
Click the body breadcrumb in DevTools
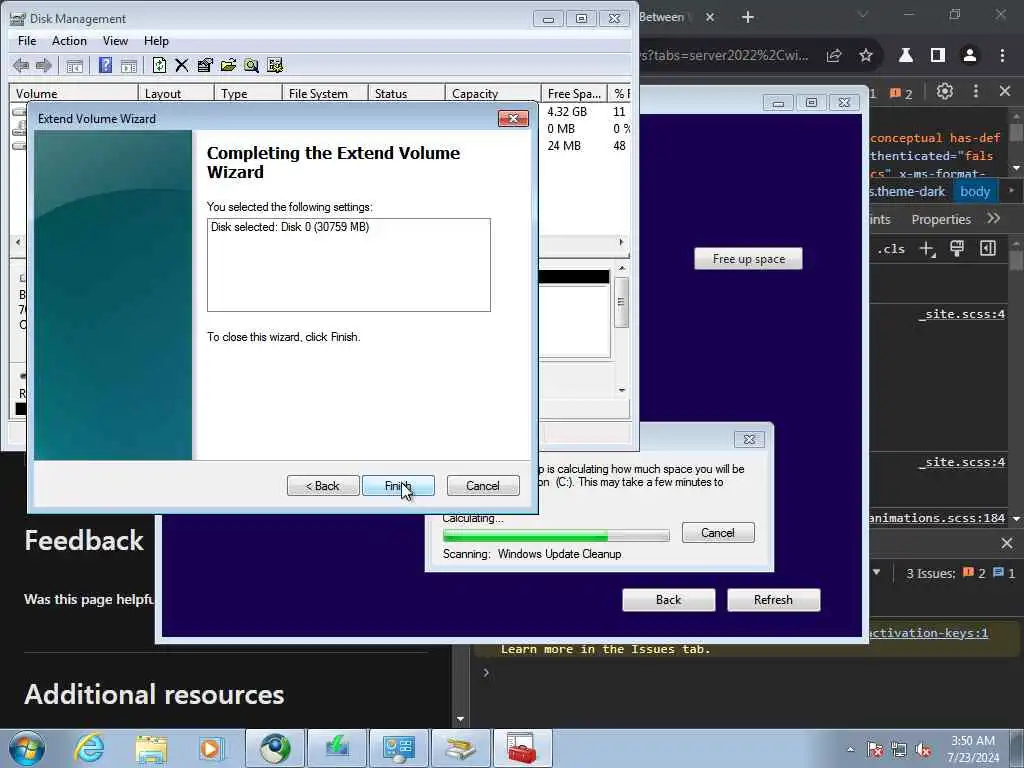[x=975, y=191]
